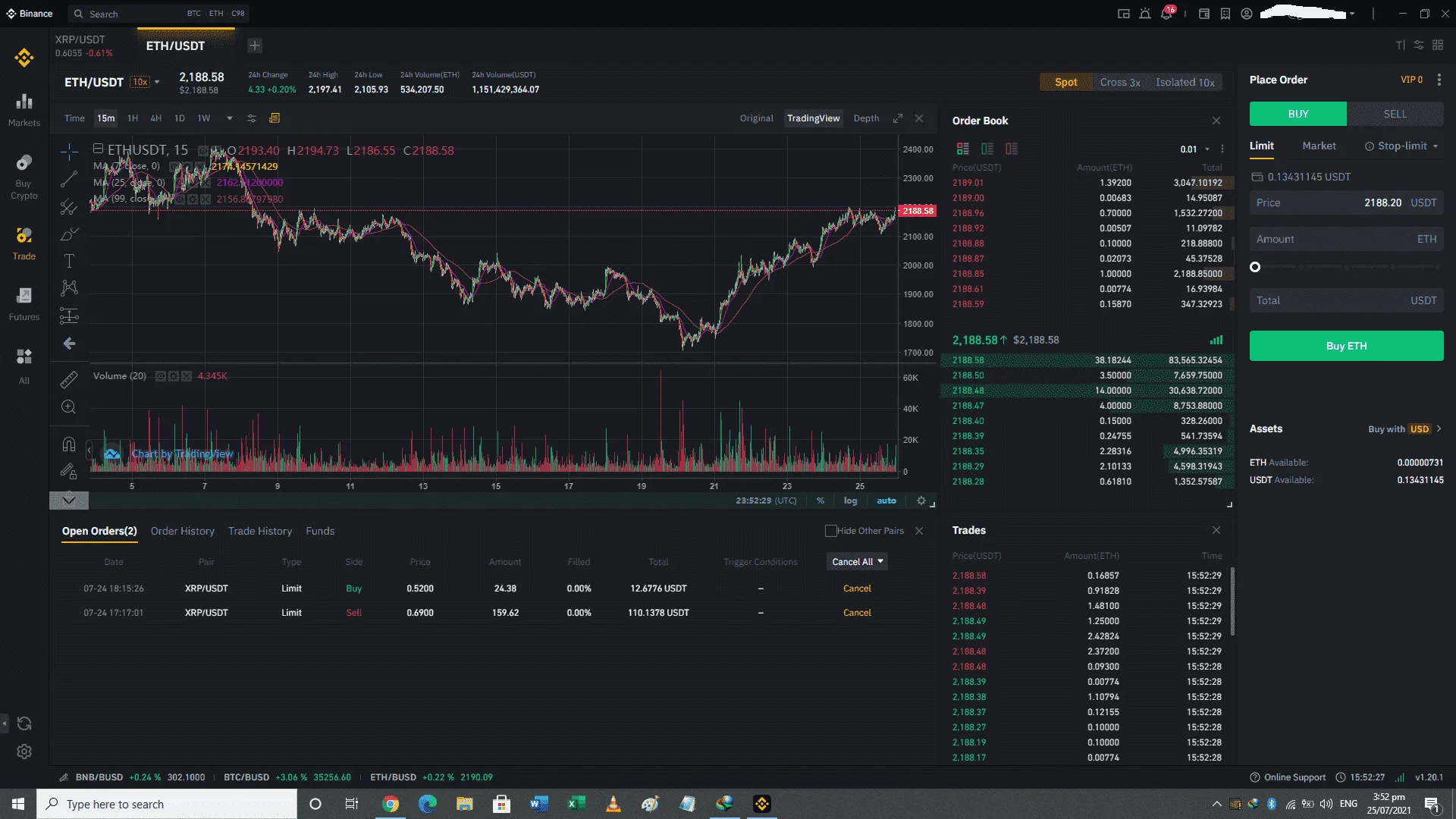Screen dimensions: 1456x819
Task: Tick the Hide Other Pairs checkbox
Action: 831,531
